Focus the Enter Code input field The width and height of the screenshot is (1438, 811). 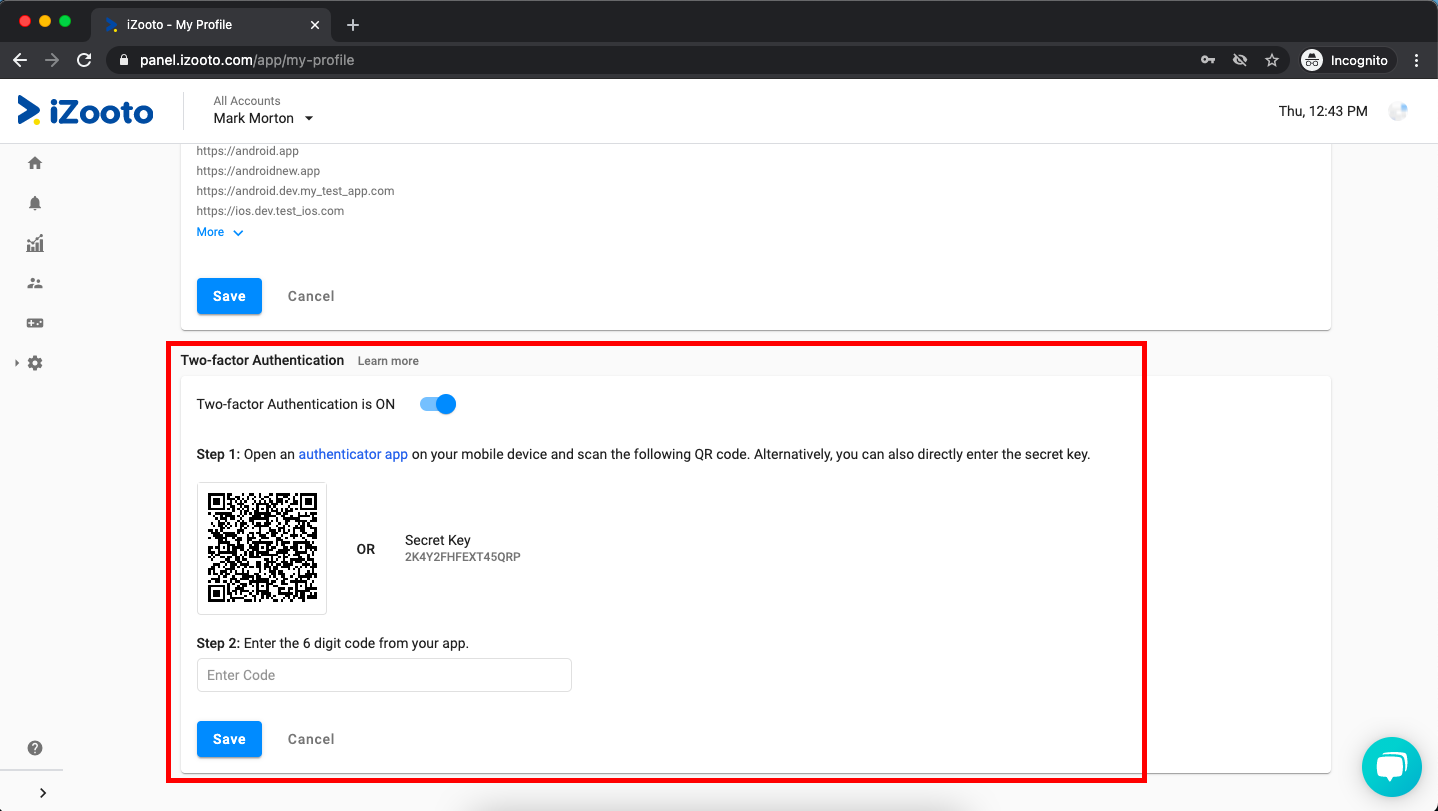[384, 675]
